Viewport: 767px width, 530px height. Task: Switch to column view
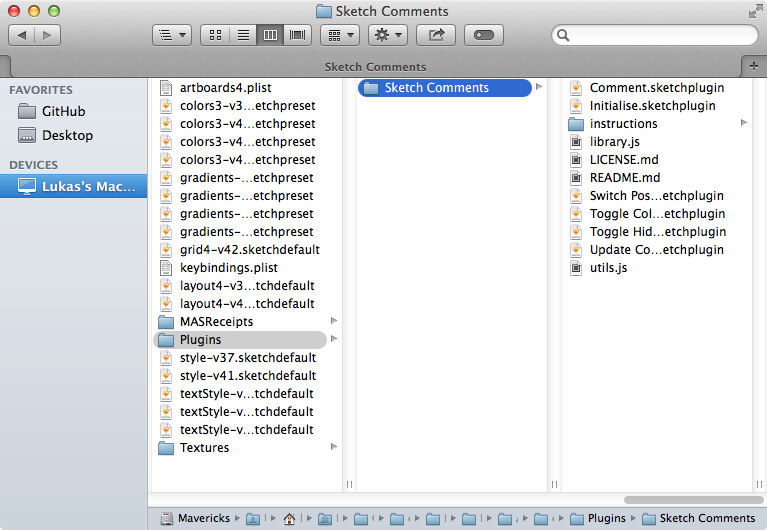click(270, 35)
